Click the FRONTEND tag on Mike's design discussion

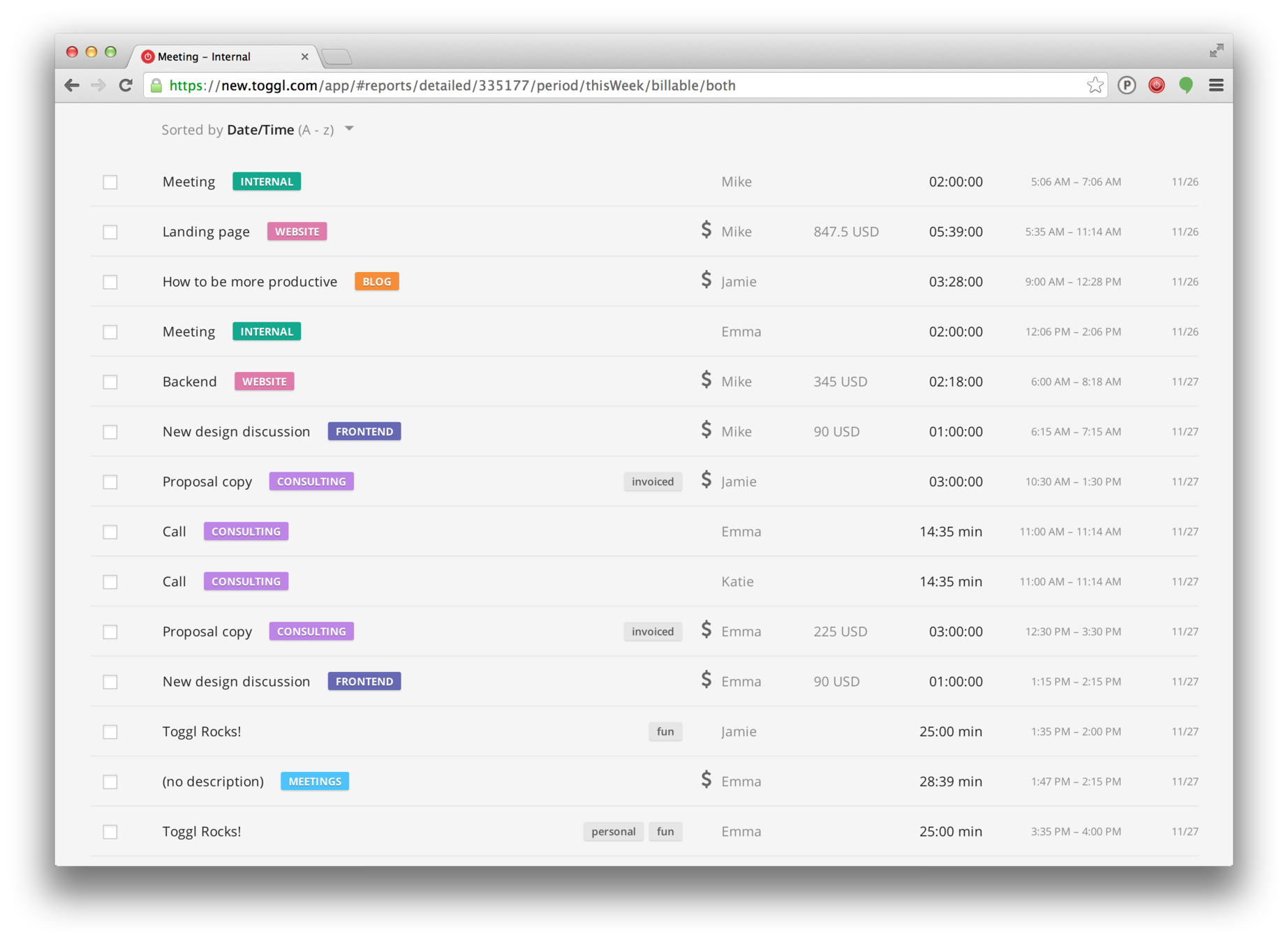coord(364,431)
